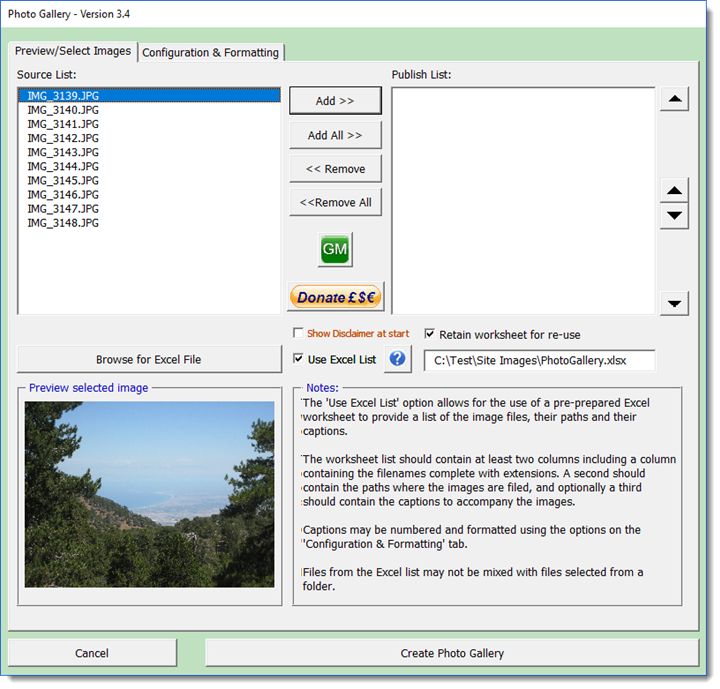The height and width of the screenshot is (689, 720).
Task: Select IMG_3147.JPG in Source List
Action: (150, 209)
